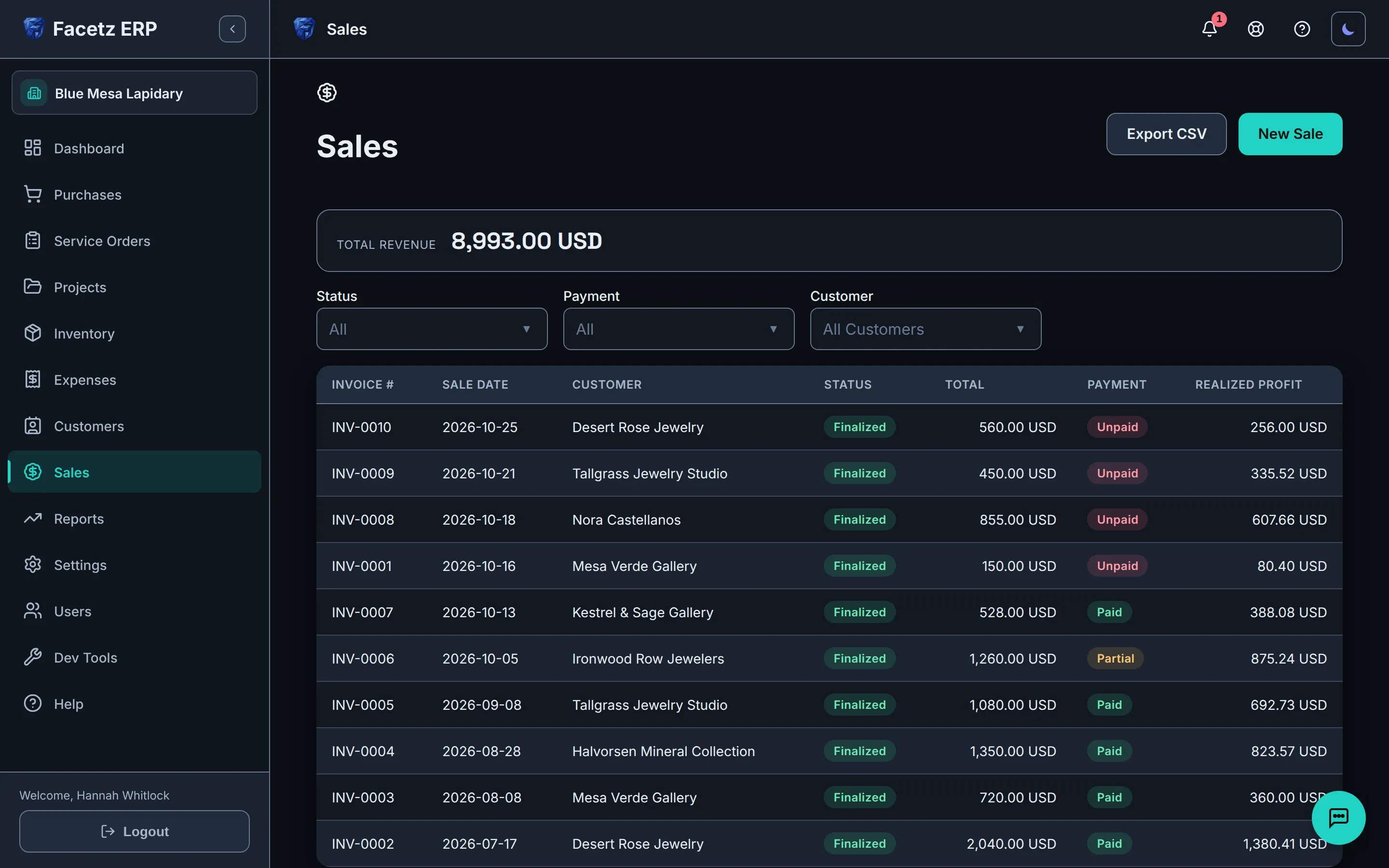Click INV-0004 invoice number
1389x868 pixels.
(363, 751)
